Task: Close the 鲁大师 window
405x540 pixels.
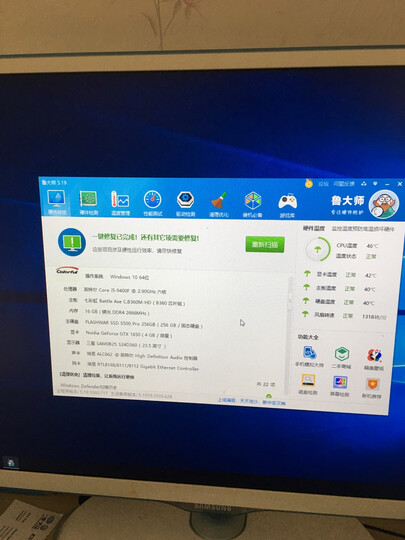Action: [400, 184]
